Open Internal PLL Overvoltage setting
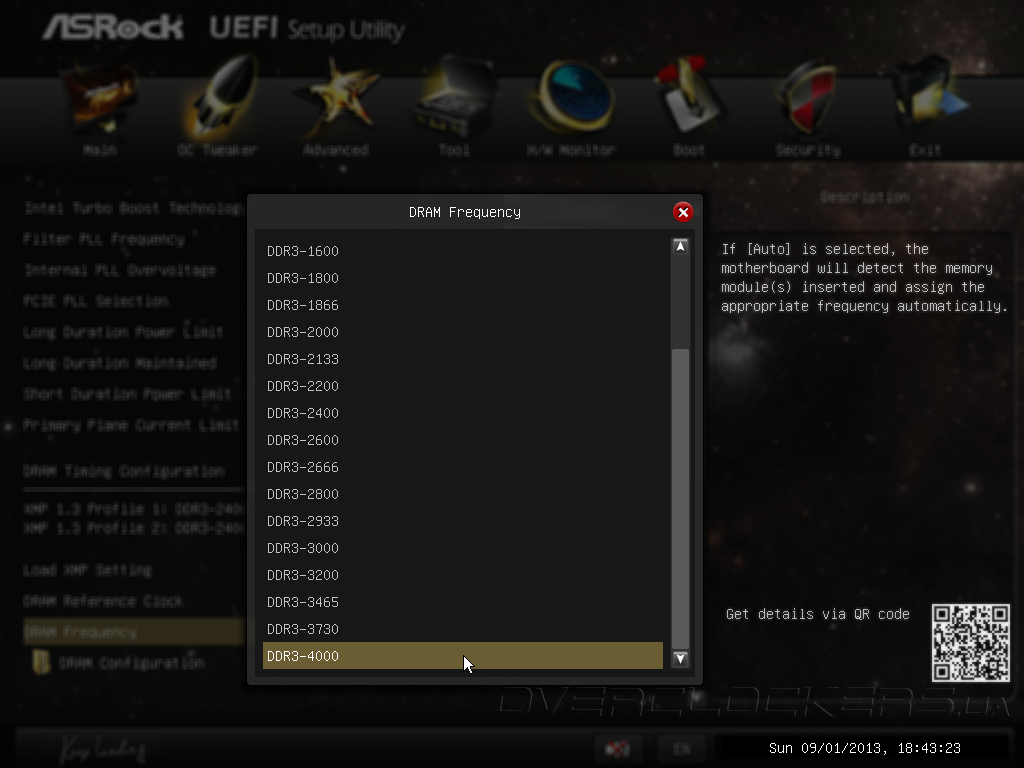Viewport: 1024px width, 768px height. 120,270
